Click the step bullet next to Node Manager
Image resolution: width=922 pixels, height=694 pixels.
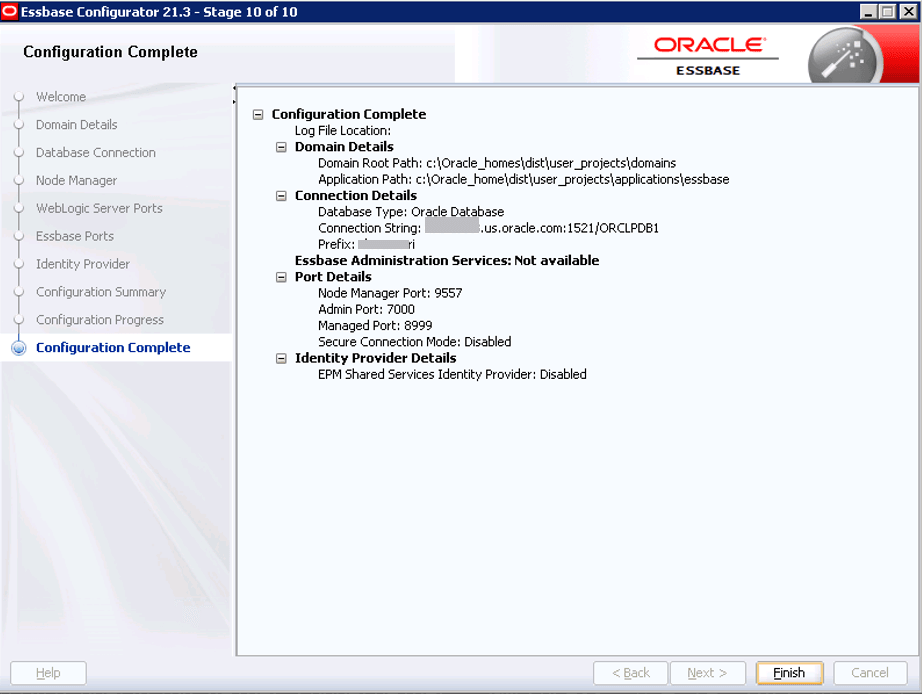[19, 181]
